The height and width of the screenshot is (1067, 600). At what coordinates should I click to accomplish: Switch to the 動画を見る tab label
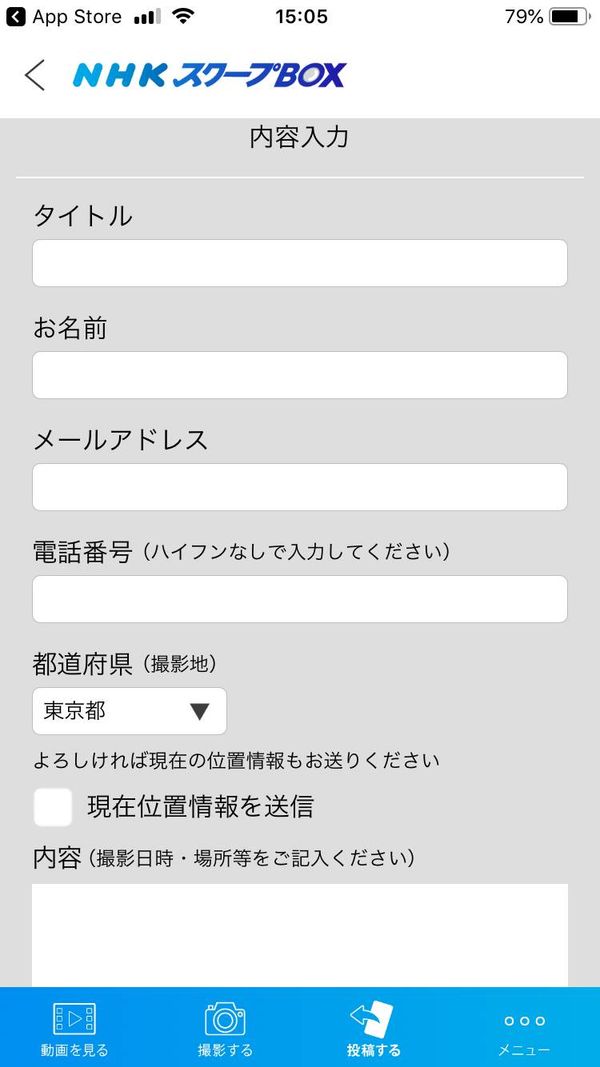(74, 1050)
